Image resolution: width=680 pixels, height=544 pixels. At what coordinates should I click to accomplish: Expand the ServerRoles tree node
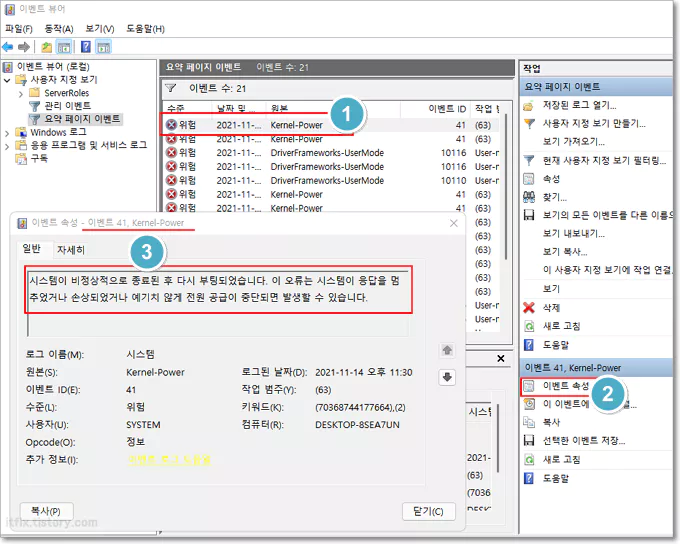21,93
